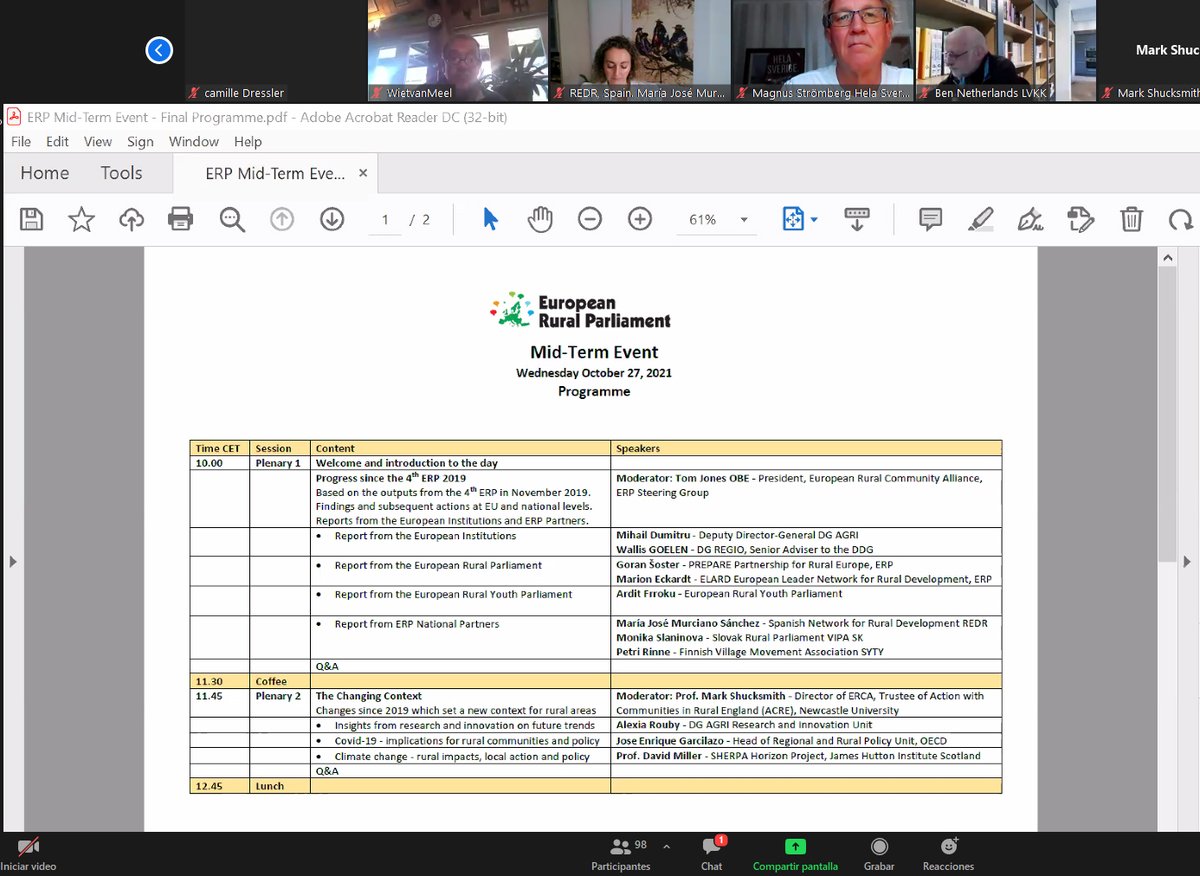Click the blue back arrow in participant strip
Viewport: 1200px width, 876px height.
tap(159, 50)
